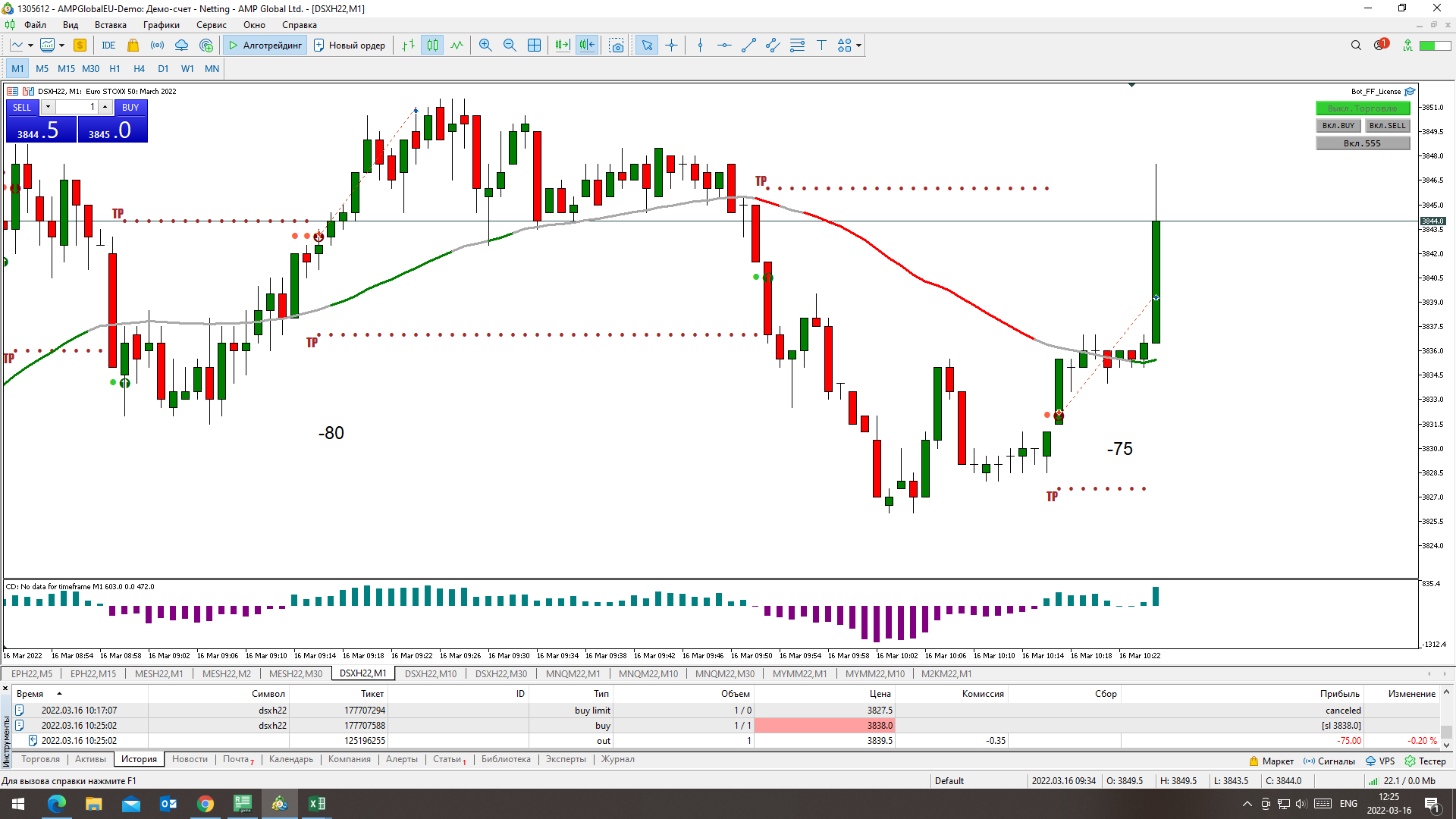The image size is (1456, 819).
Task: Open the volume dropdown in trade panel
Action: [48, 107]
